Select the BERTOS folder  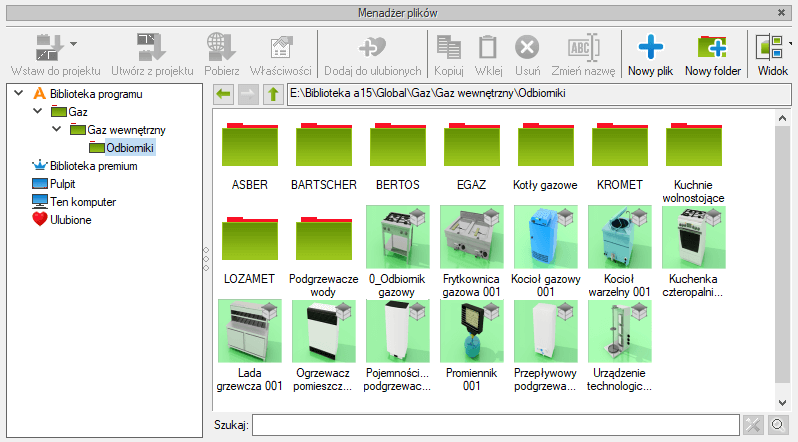point(397,145)
